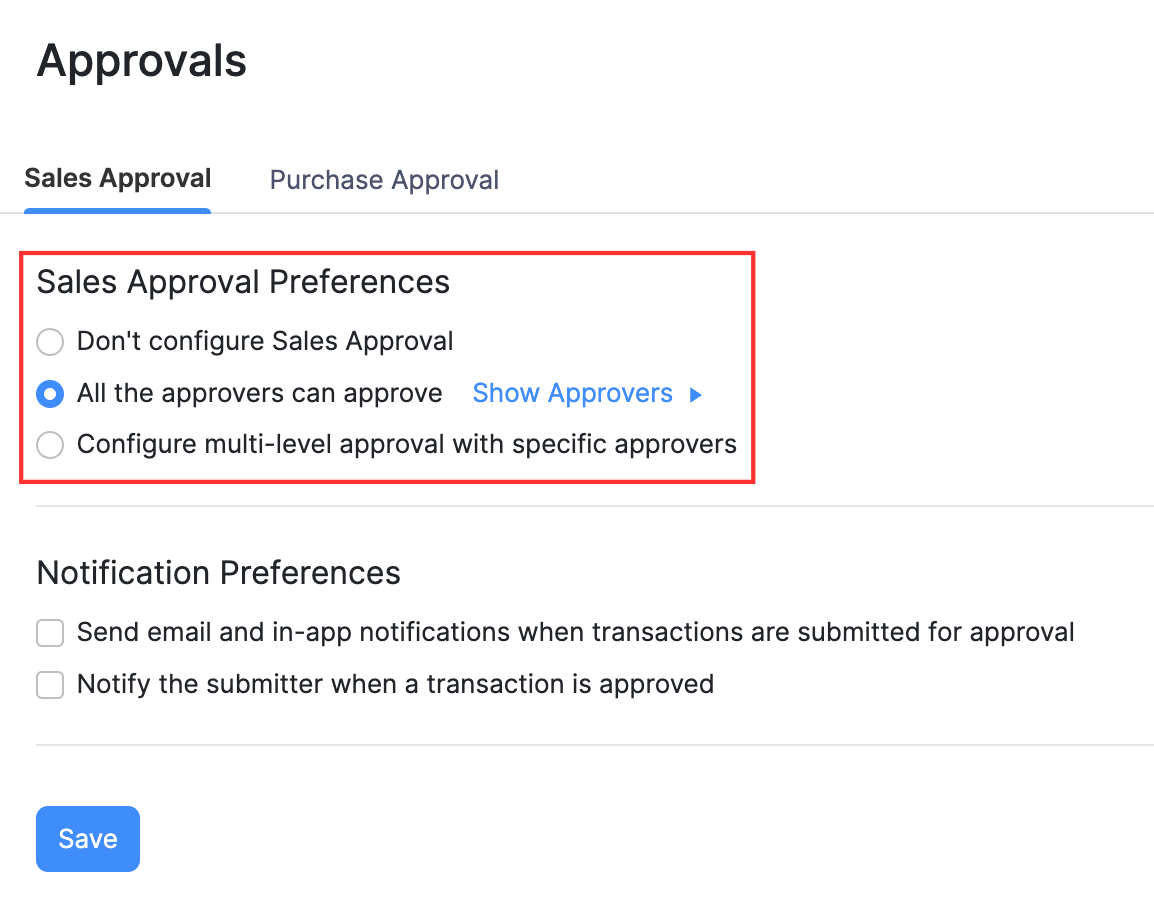This screenshot has width=1154, height=914.
Task: Expand the Show Approvers disclosure triangle
Action: point(696,394)
